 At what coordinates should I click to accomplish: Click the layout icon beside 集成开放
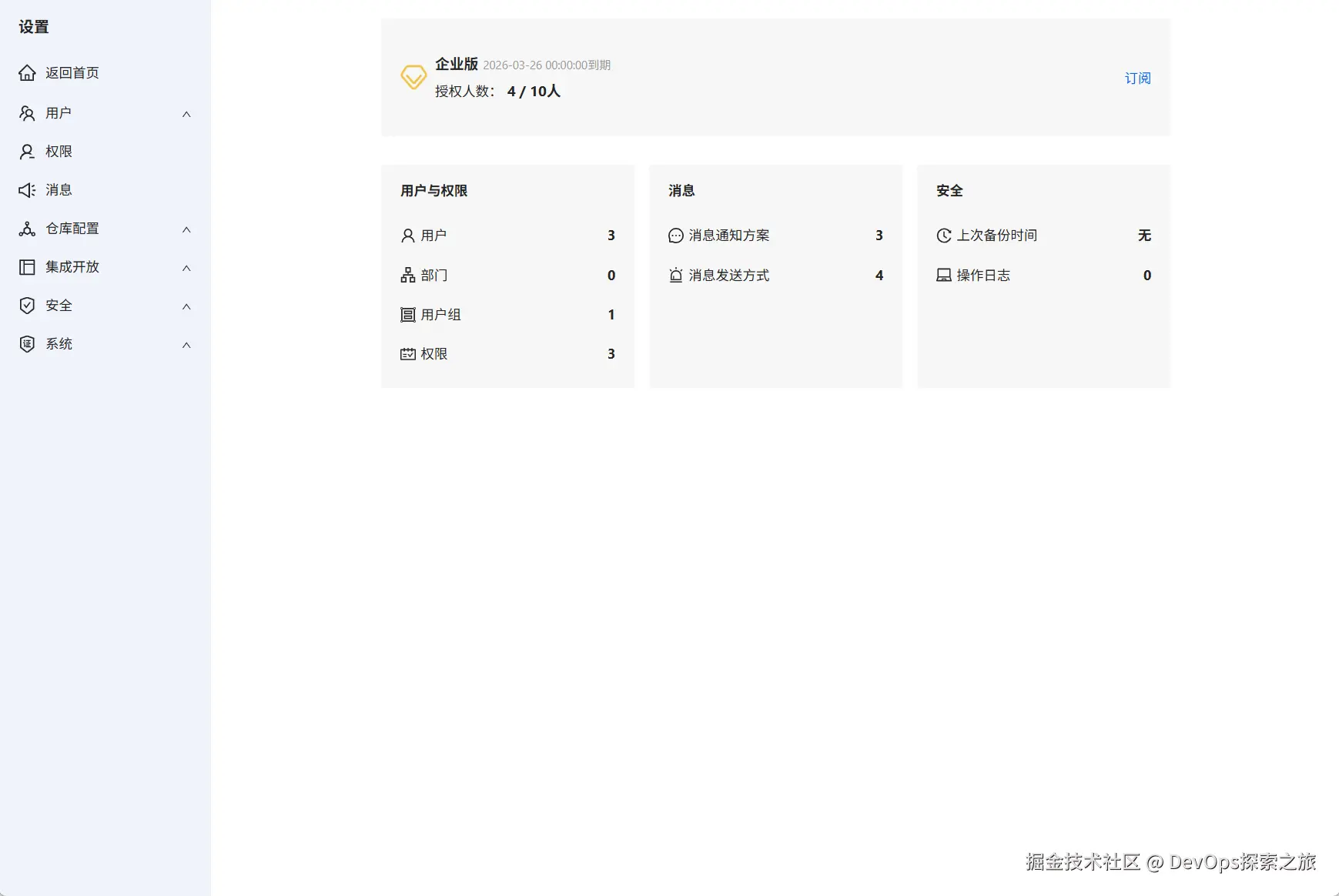[x=27, y=267]
